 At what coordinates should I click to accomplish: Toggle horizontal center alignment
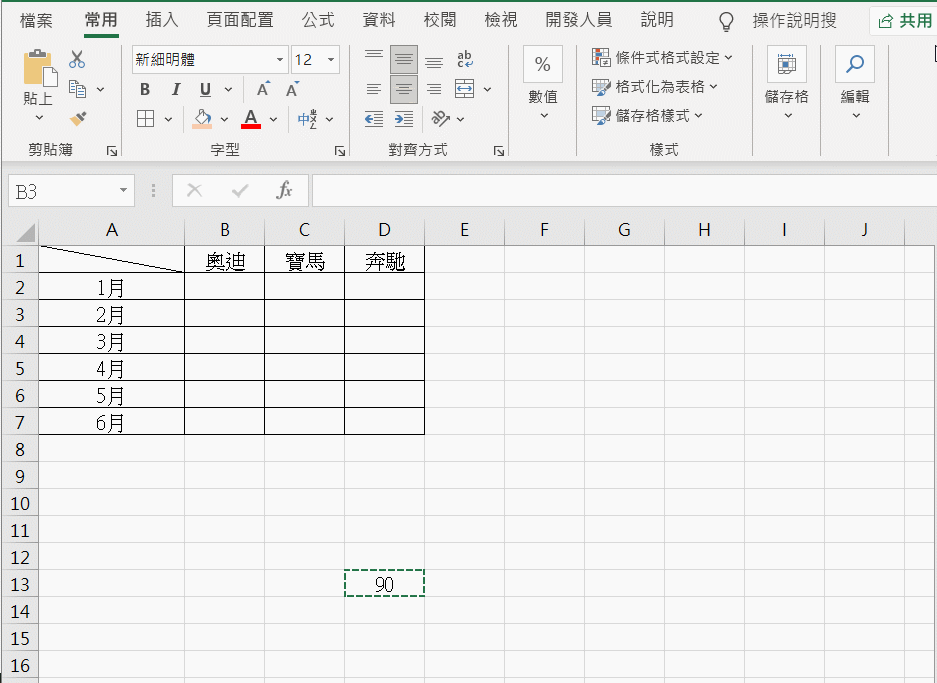click(x=404, y=89)
